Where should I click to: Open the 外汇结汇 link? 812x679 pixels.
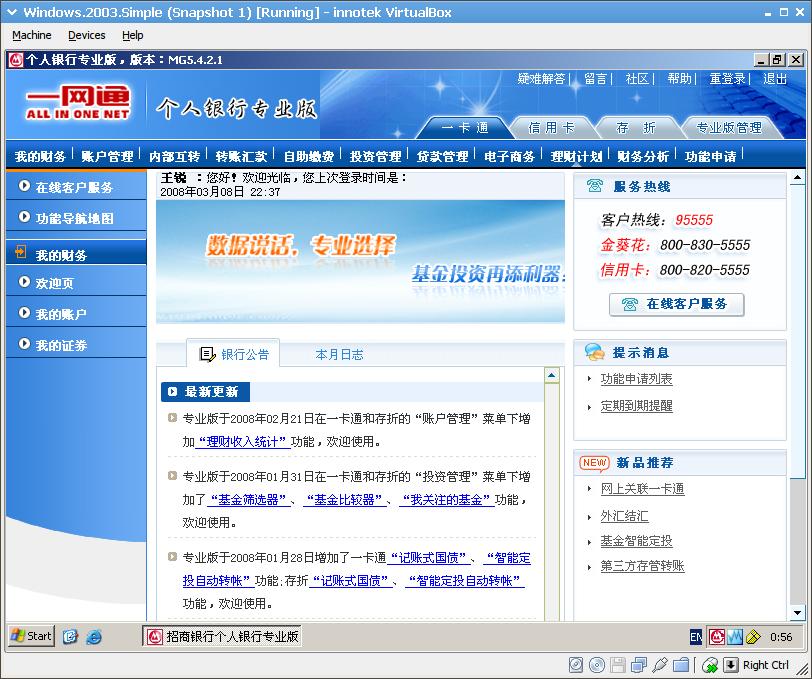[624, 516]
